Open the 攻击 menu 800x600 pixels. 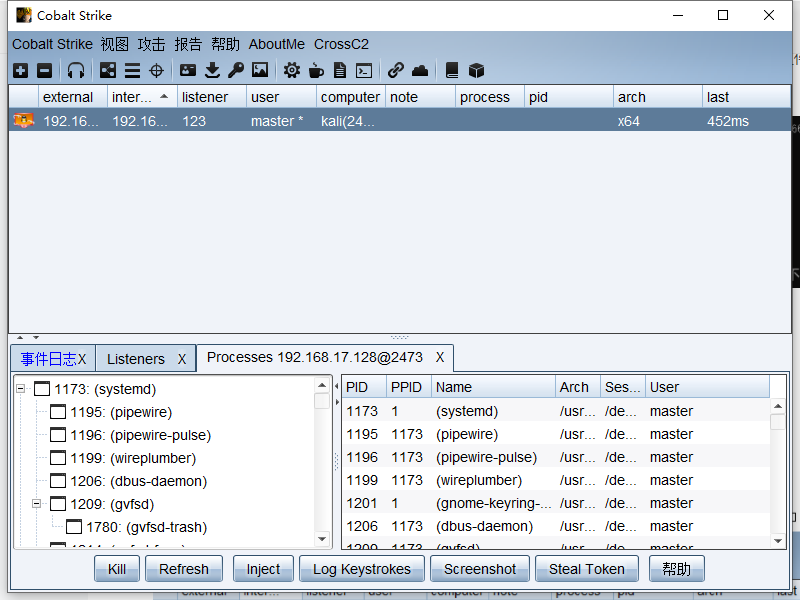(x=152, y=44)
